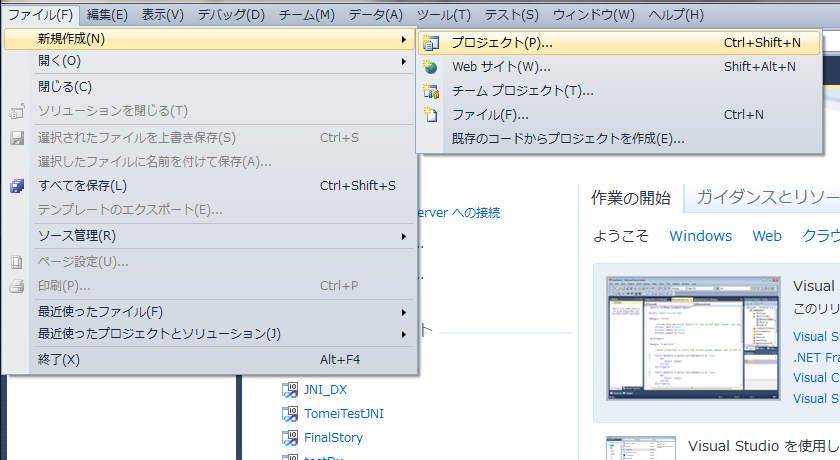Switch to the 作業の開始 tab

point(631,198)
